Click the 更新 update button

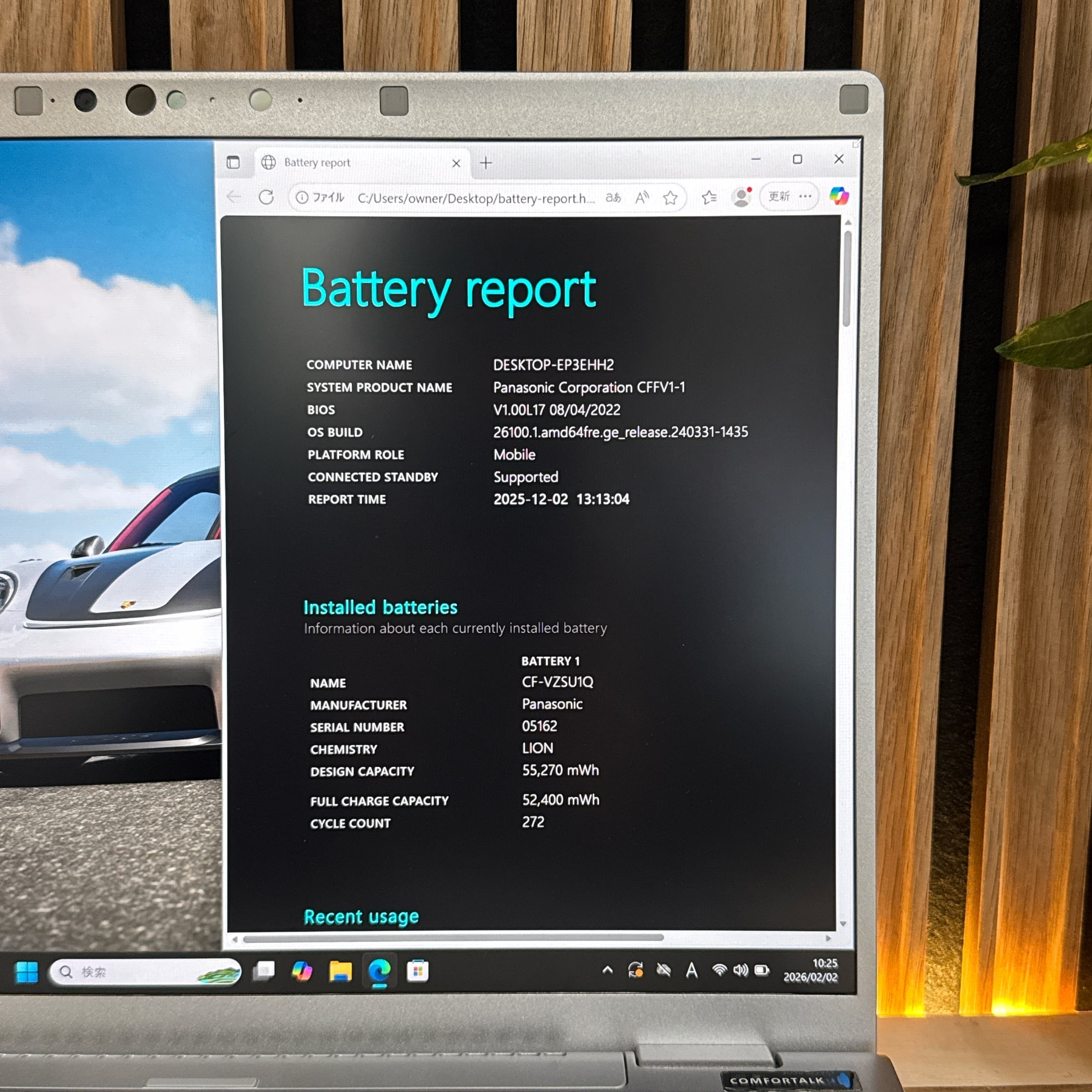[x=779, y=197]
